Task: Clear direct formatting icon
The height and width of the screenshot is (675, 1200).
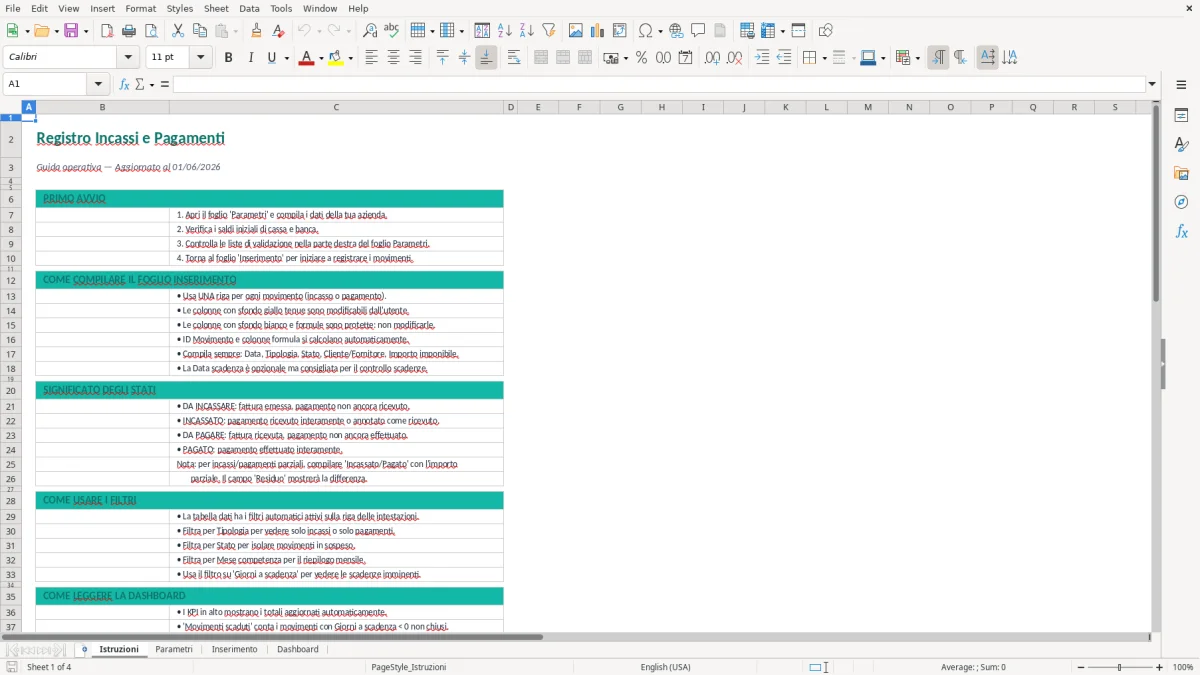Action: pos(278,31)
